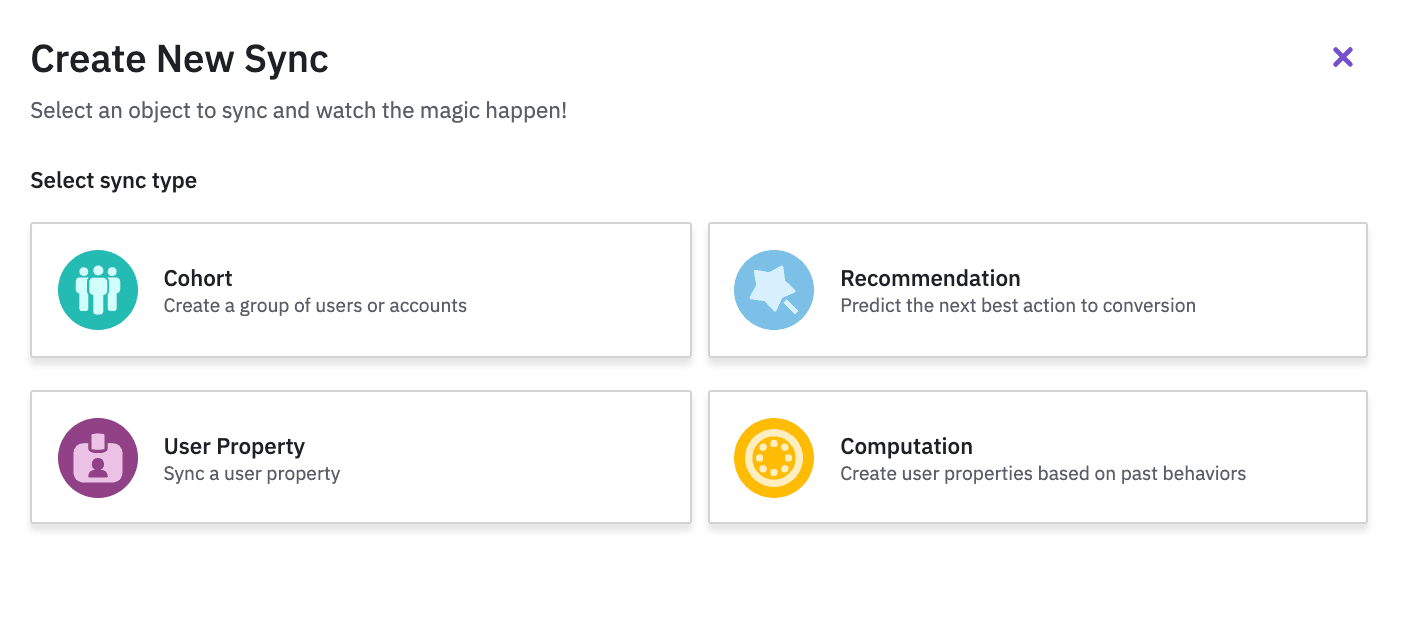The image size is (1406, 622).
Task: Click the blue Recommendation magic wand icon
Action: pos(773,290)
